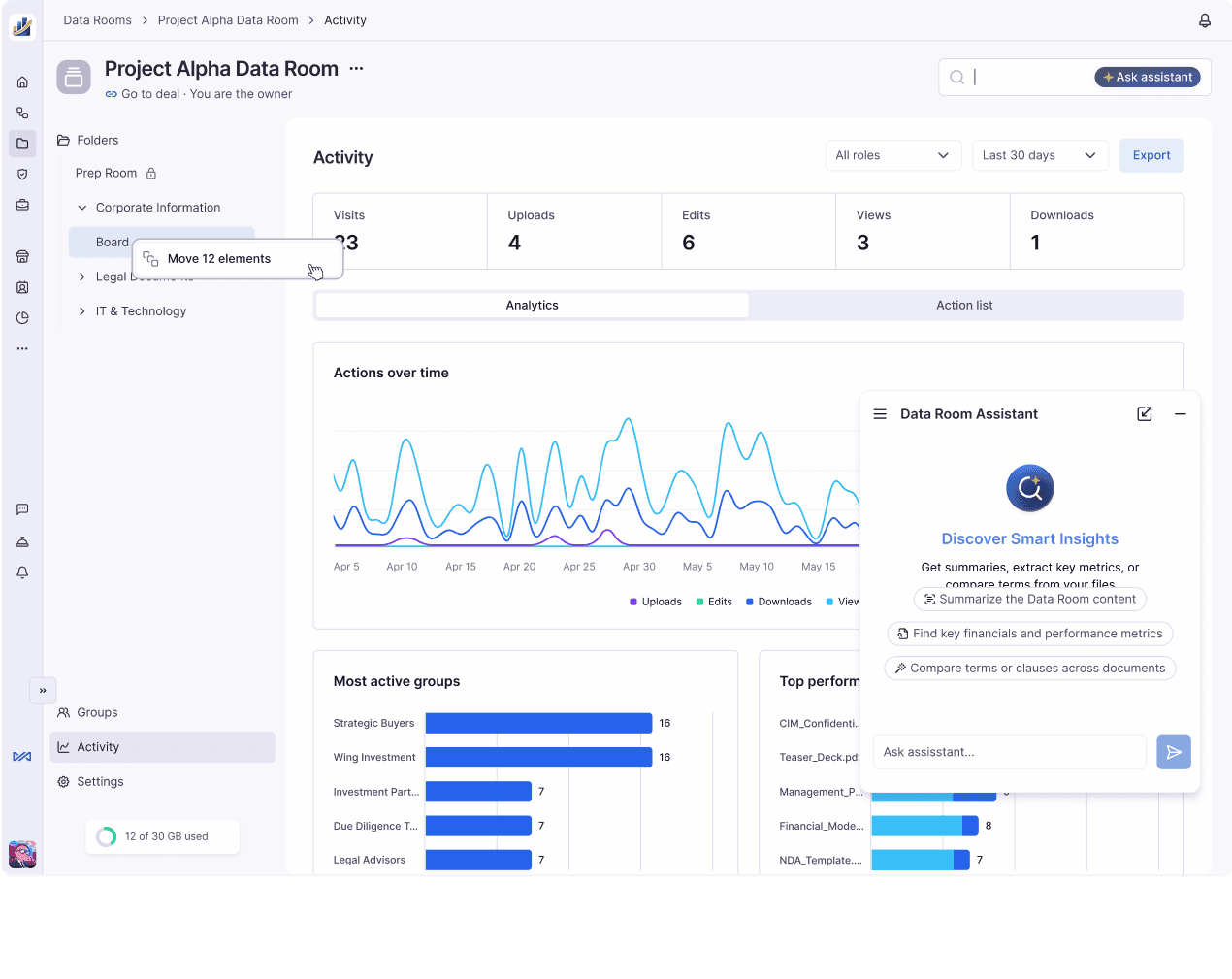
Task: Click the app logo at top left
Action: point(22,26)
